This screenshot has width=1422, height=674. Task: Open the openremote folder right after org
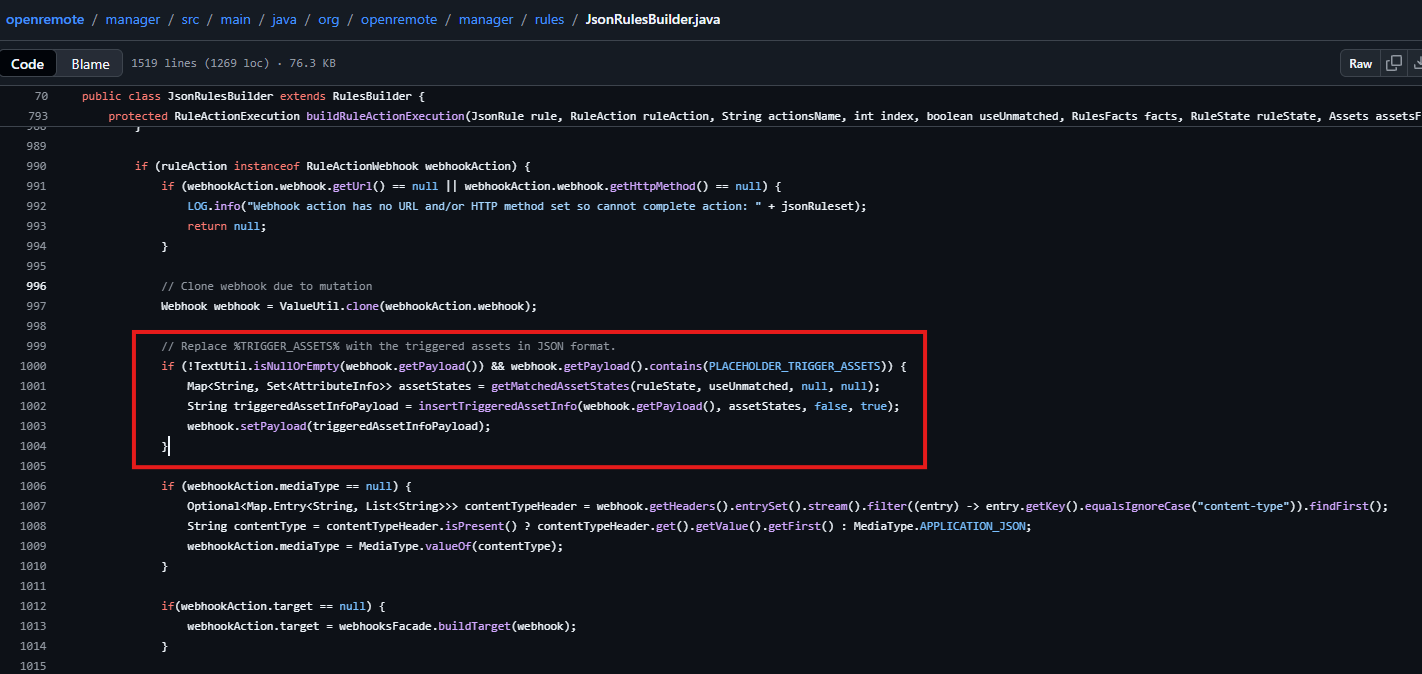click(397, 19)
